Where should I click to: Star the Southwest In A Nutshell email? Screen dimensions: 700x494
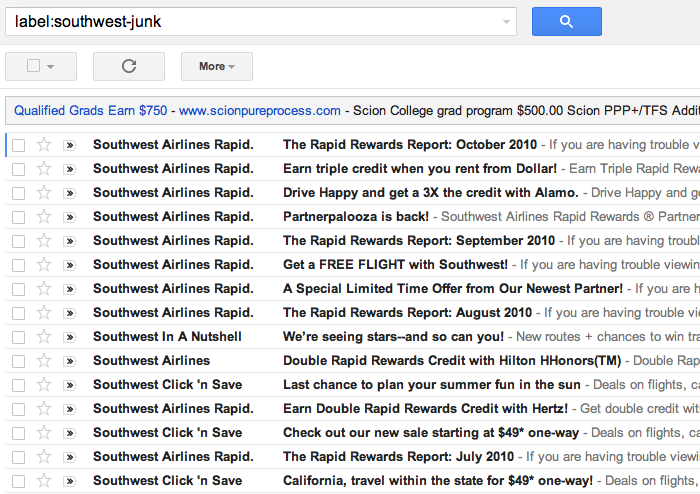coord(44,337)
